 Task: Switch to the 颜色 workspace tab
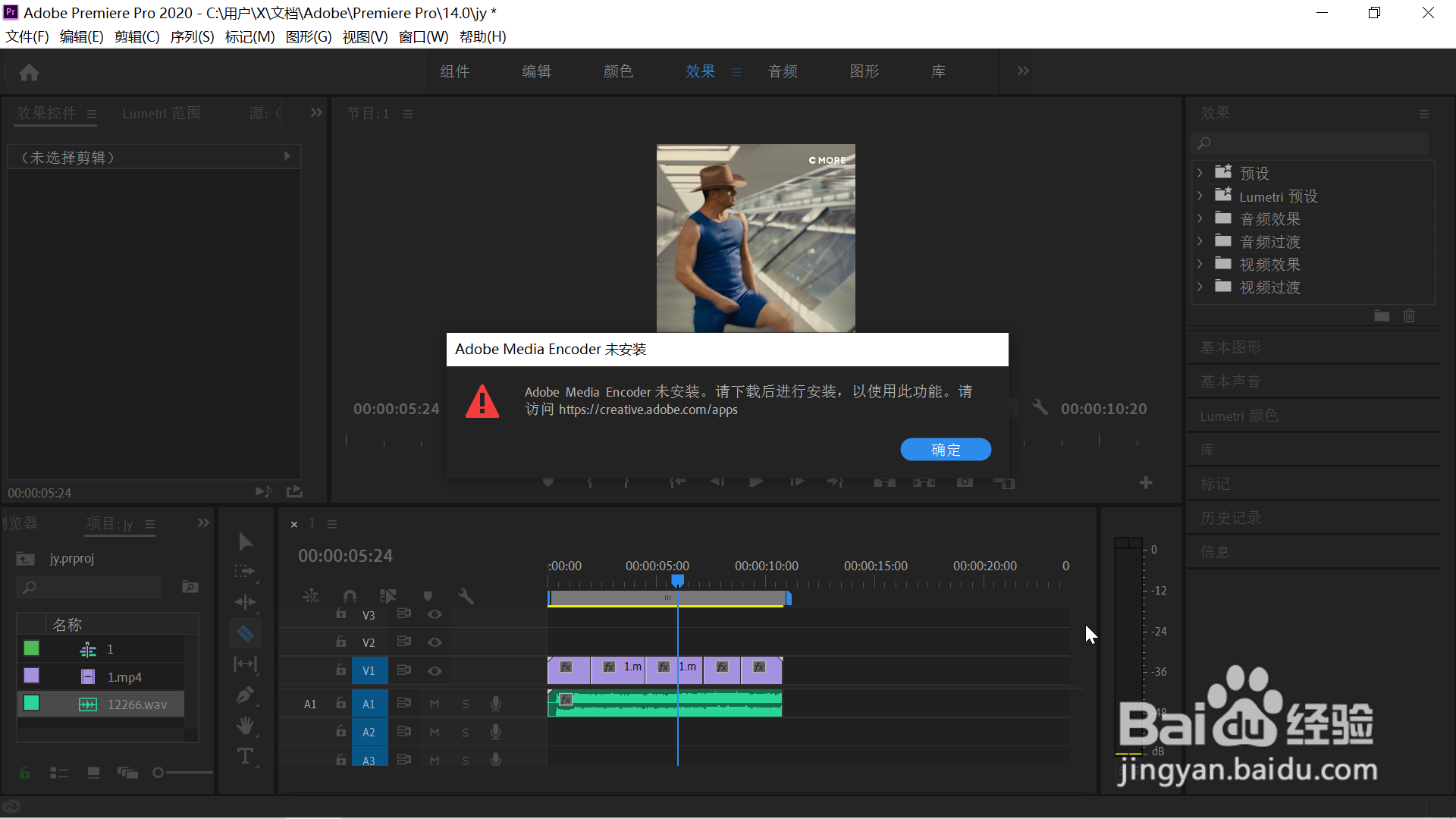tap(618, 71)
